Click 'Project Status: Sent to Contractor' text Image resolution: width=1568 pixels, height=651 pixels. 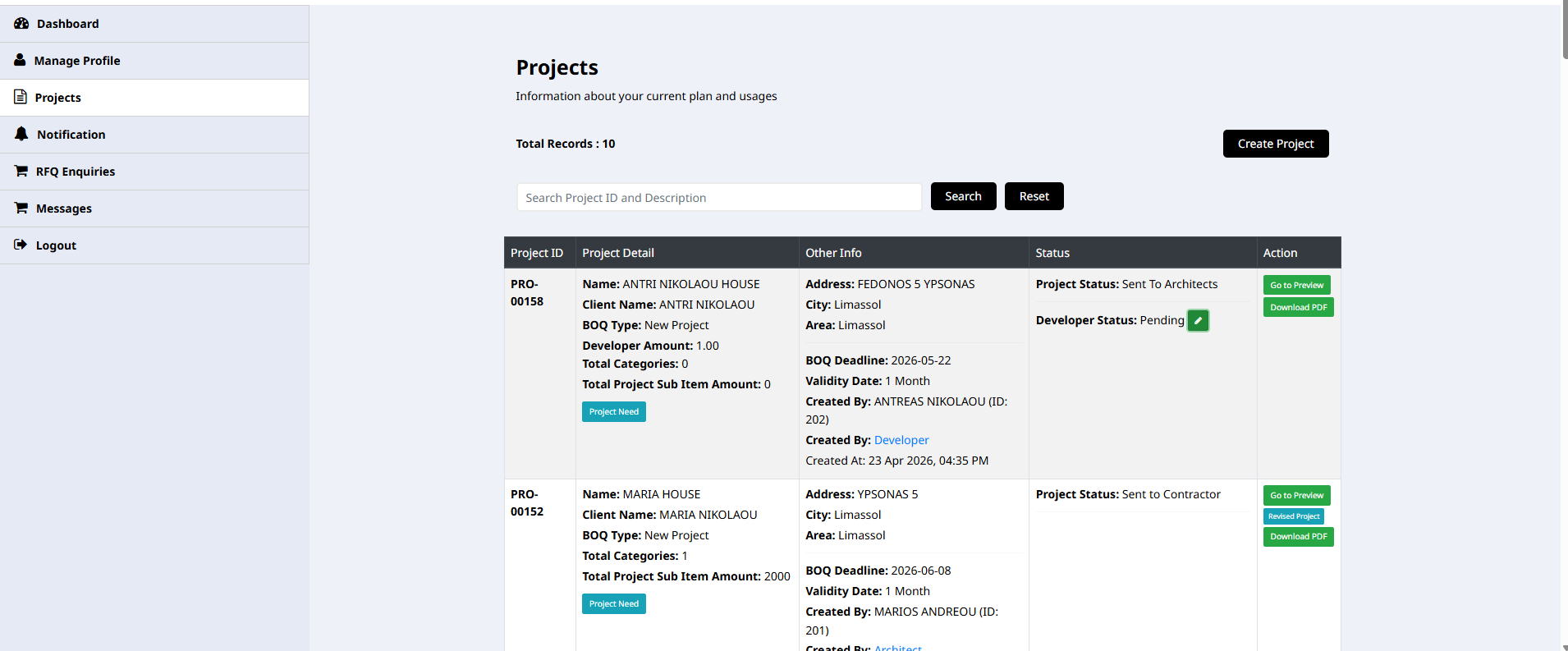[1128, 494]
